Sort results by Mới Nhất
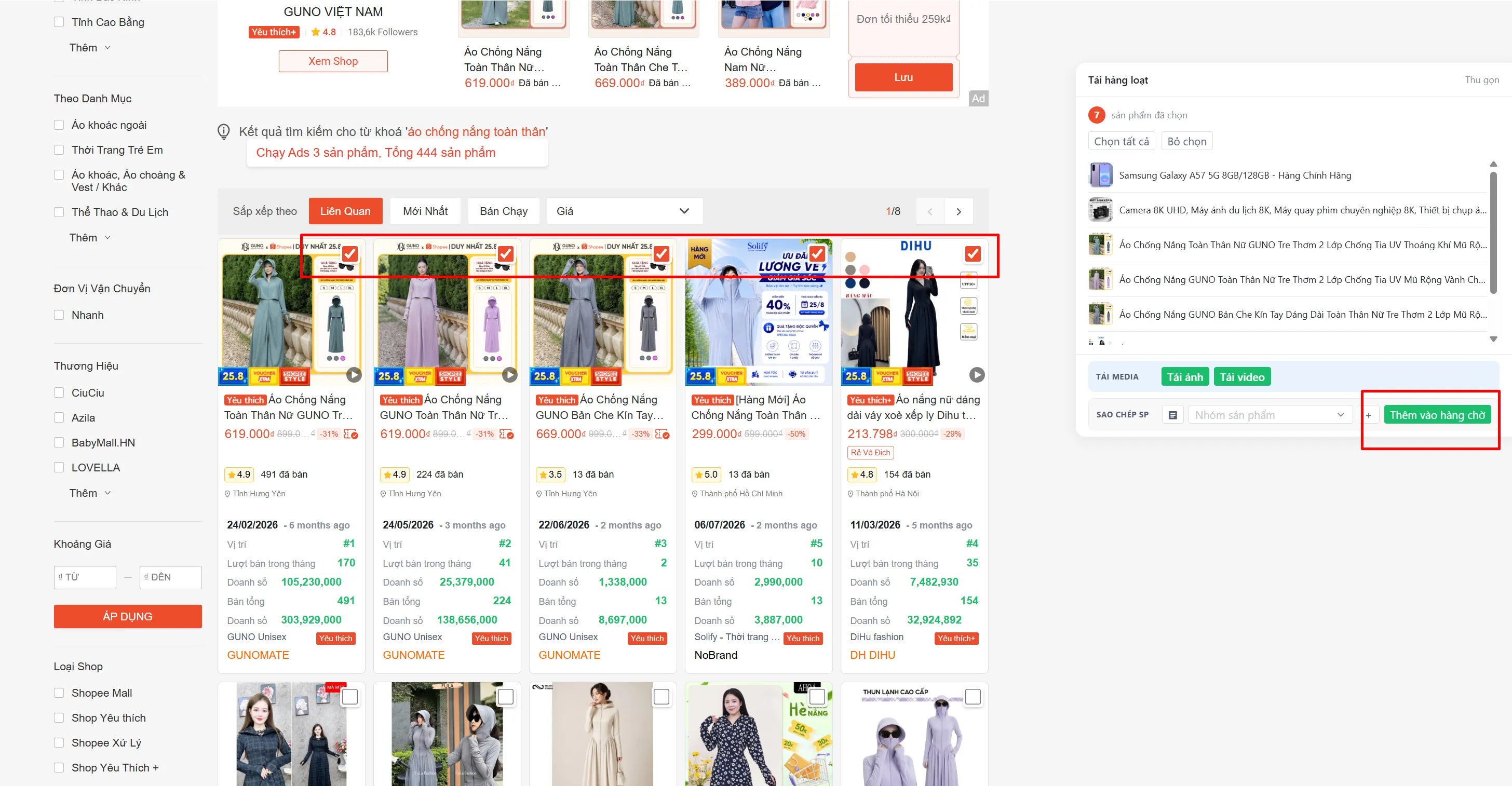Image resolution: width=1512 pixels, height=786 pixels. point(425,211)
